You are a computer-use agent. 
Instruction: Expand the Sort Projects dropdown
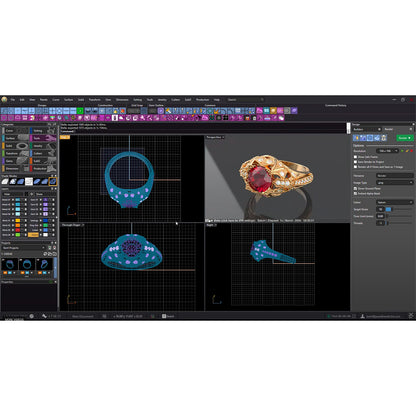(x=23, y=248)
